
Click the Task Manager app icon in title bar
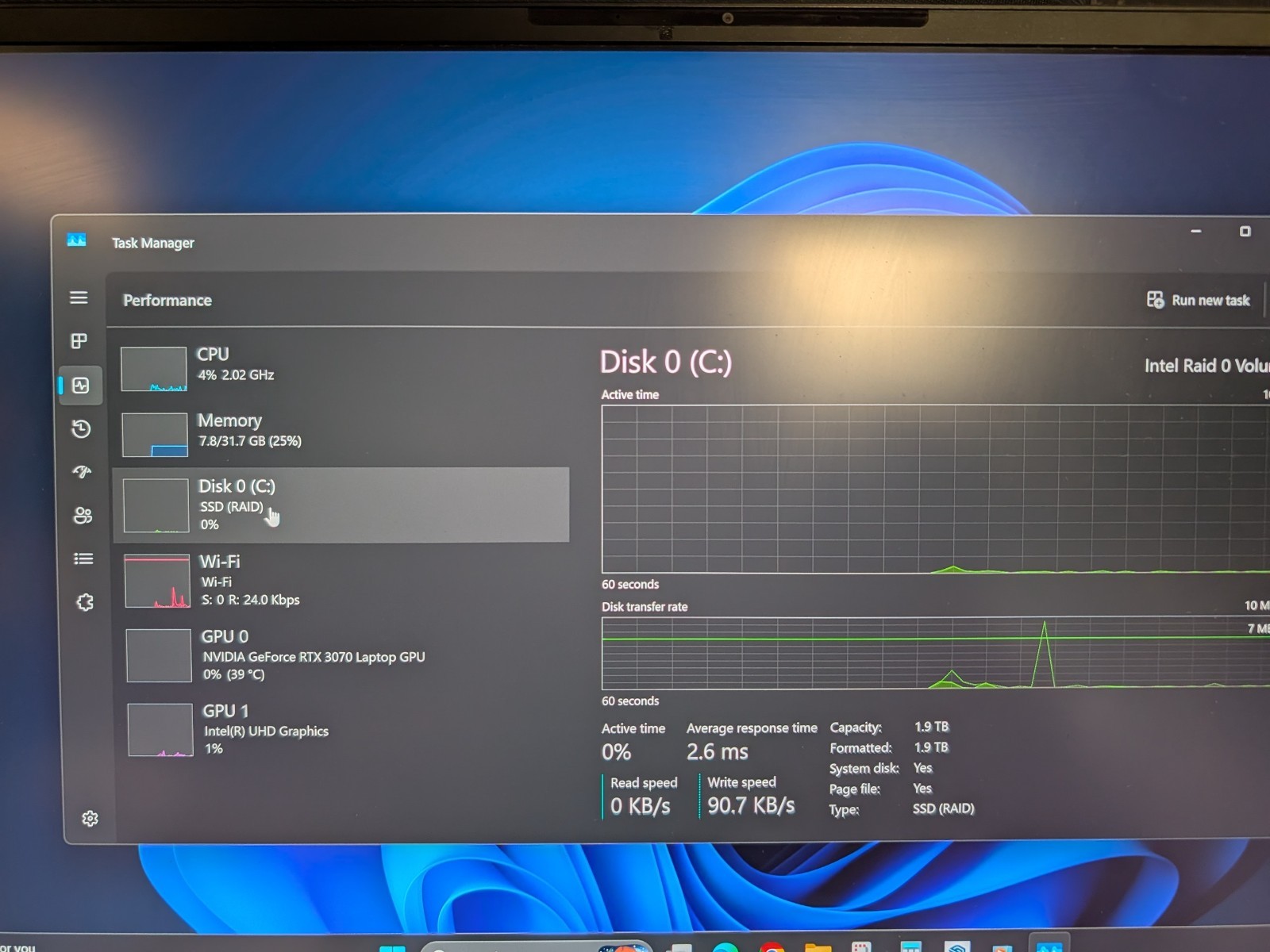click(77, 240)
